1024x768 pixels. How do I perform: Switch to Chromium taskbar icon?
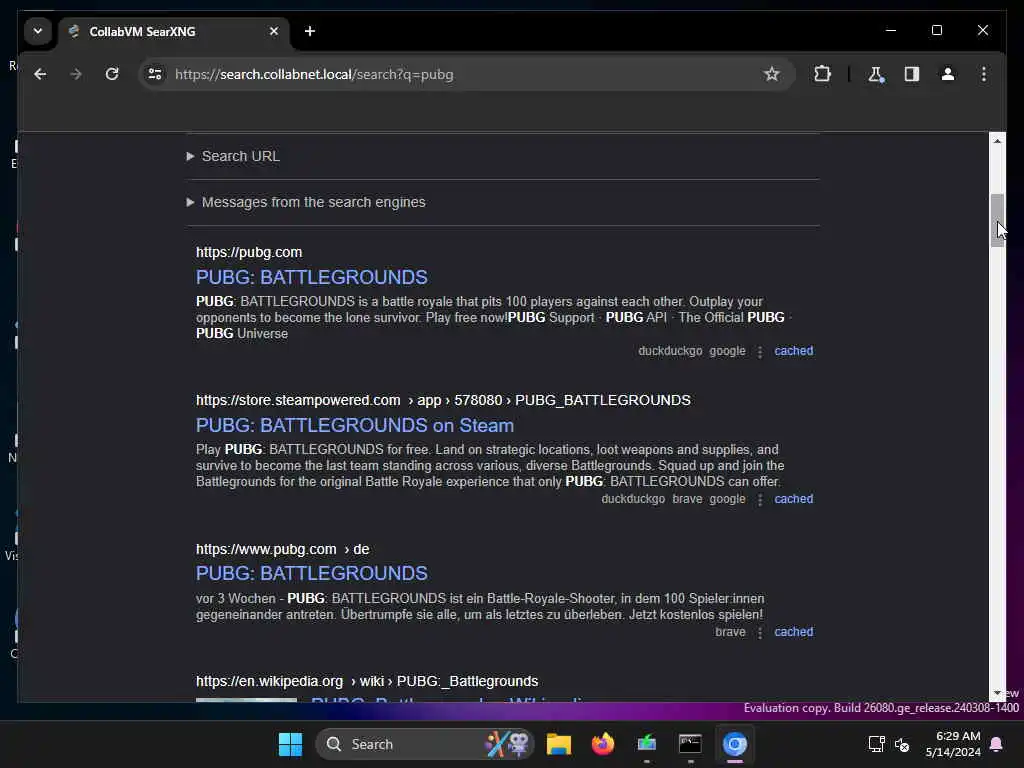tap(735, 744)
